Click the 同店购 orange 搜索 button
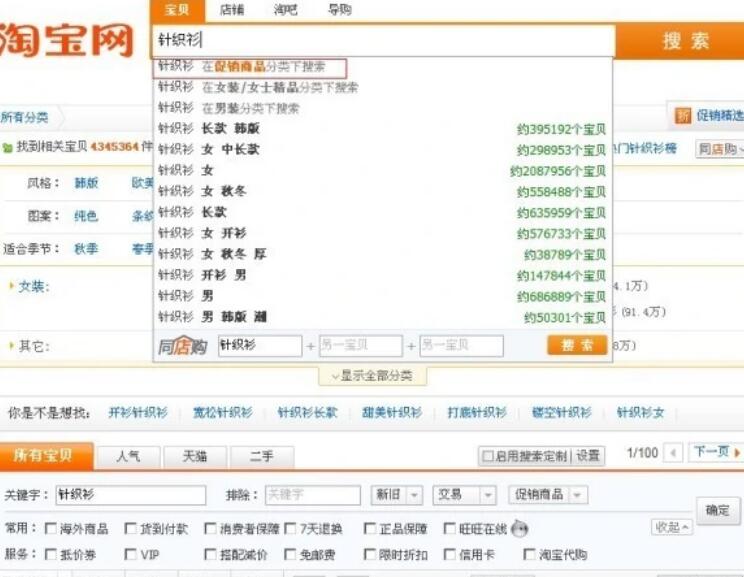The image size is (744, 577). coord(577,345)
